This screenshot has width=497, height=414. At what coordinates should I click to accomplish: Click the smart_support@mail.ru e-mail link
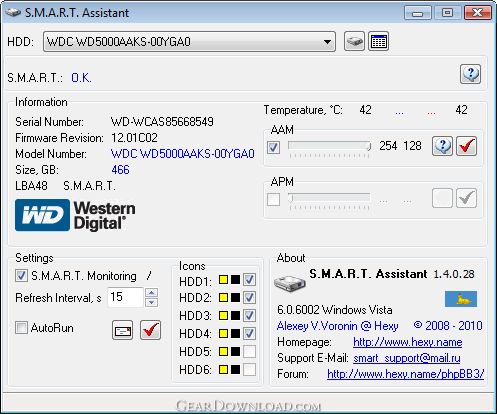(x=407, y=358)
